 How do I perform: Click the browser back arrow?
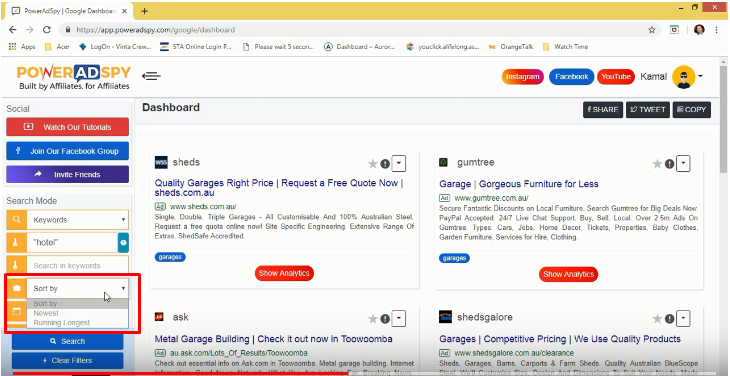point(13,30)
